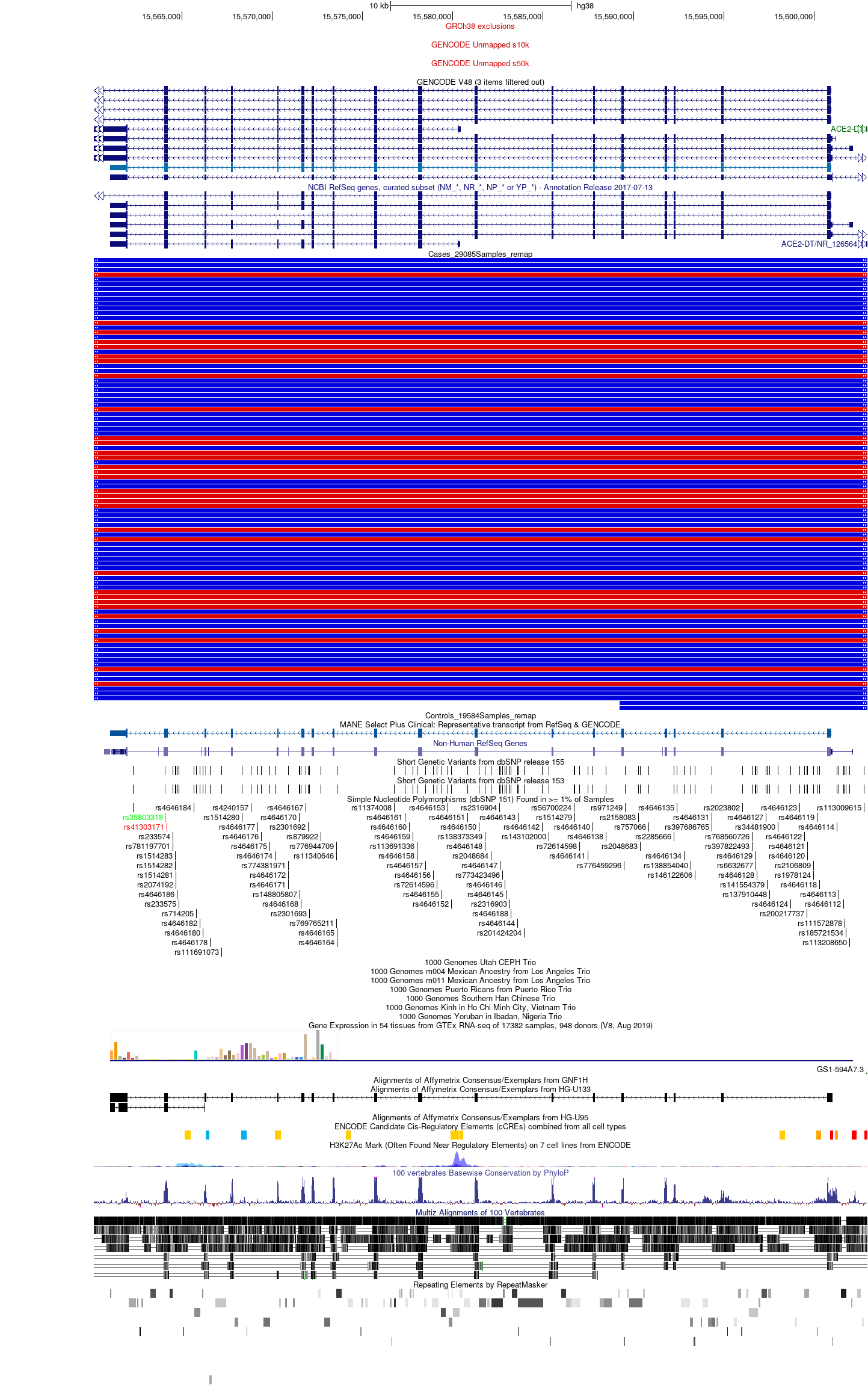Screen dimensions: 868x1385
Task: Select SNP rs776459296
Action: [599, 865]
